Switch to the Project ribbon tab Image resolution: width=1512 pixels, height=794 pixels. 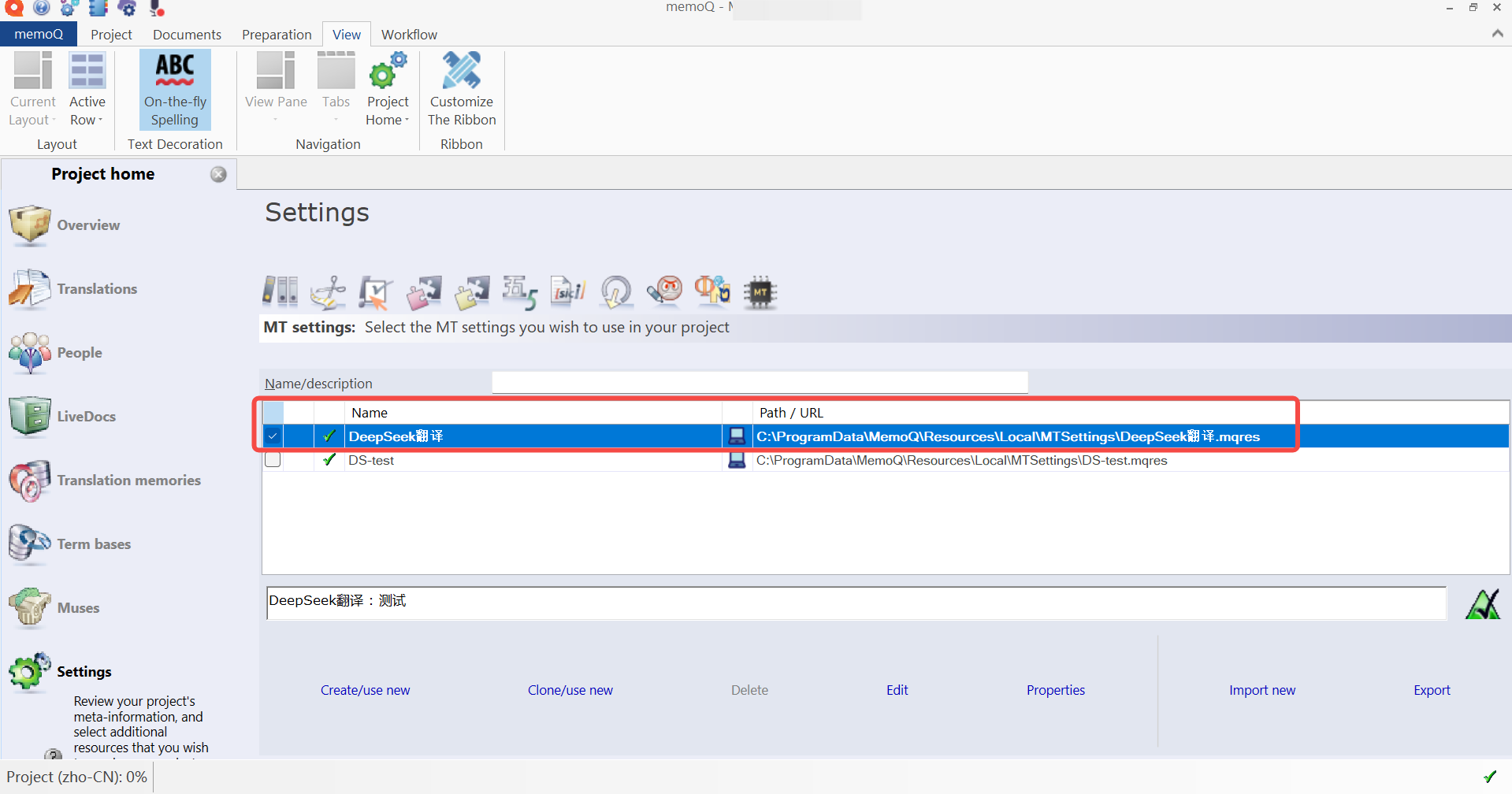(x=111, y=34)
